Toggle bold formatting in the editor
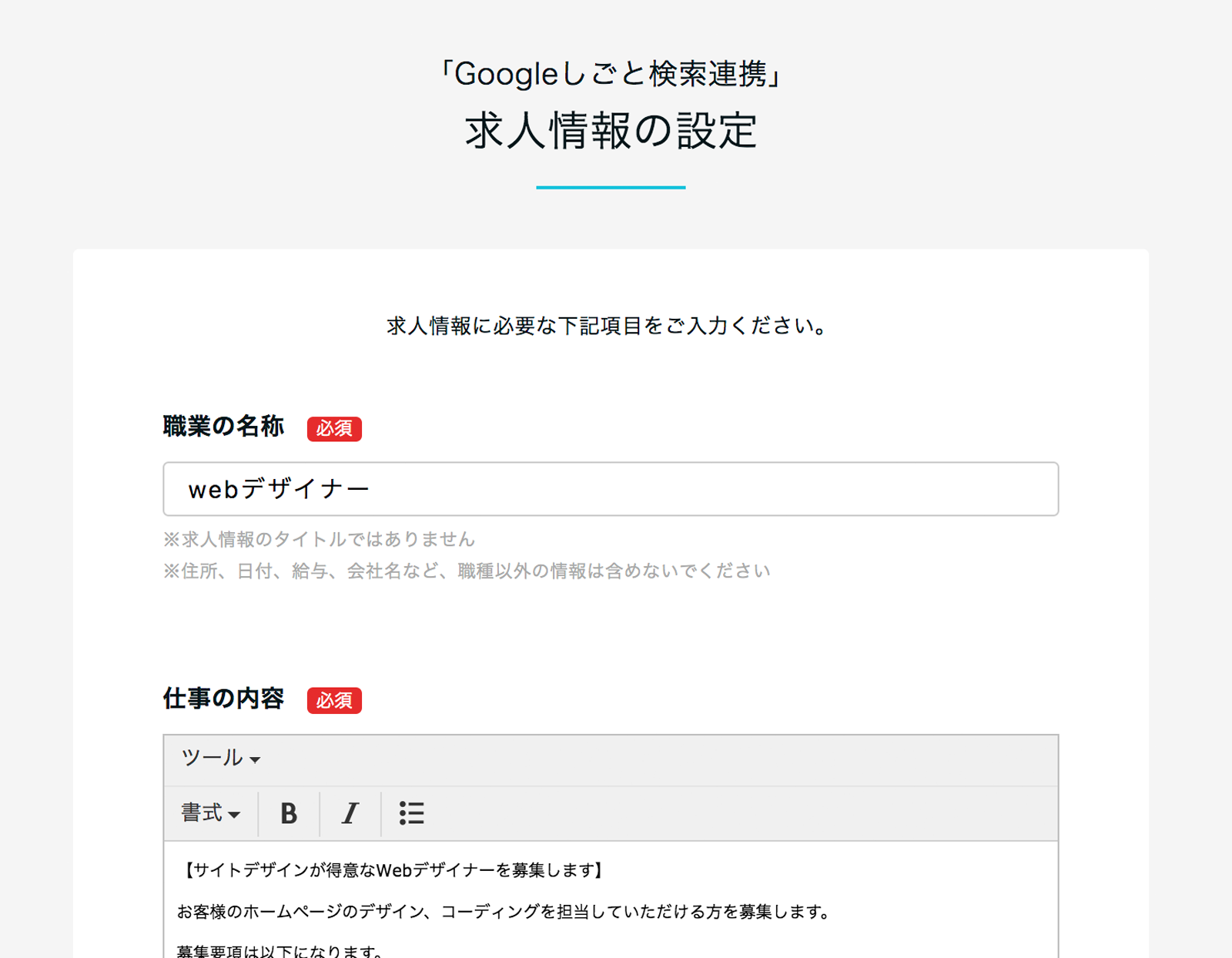Screen dimensions: 1232x958 click(289, 813)
